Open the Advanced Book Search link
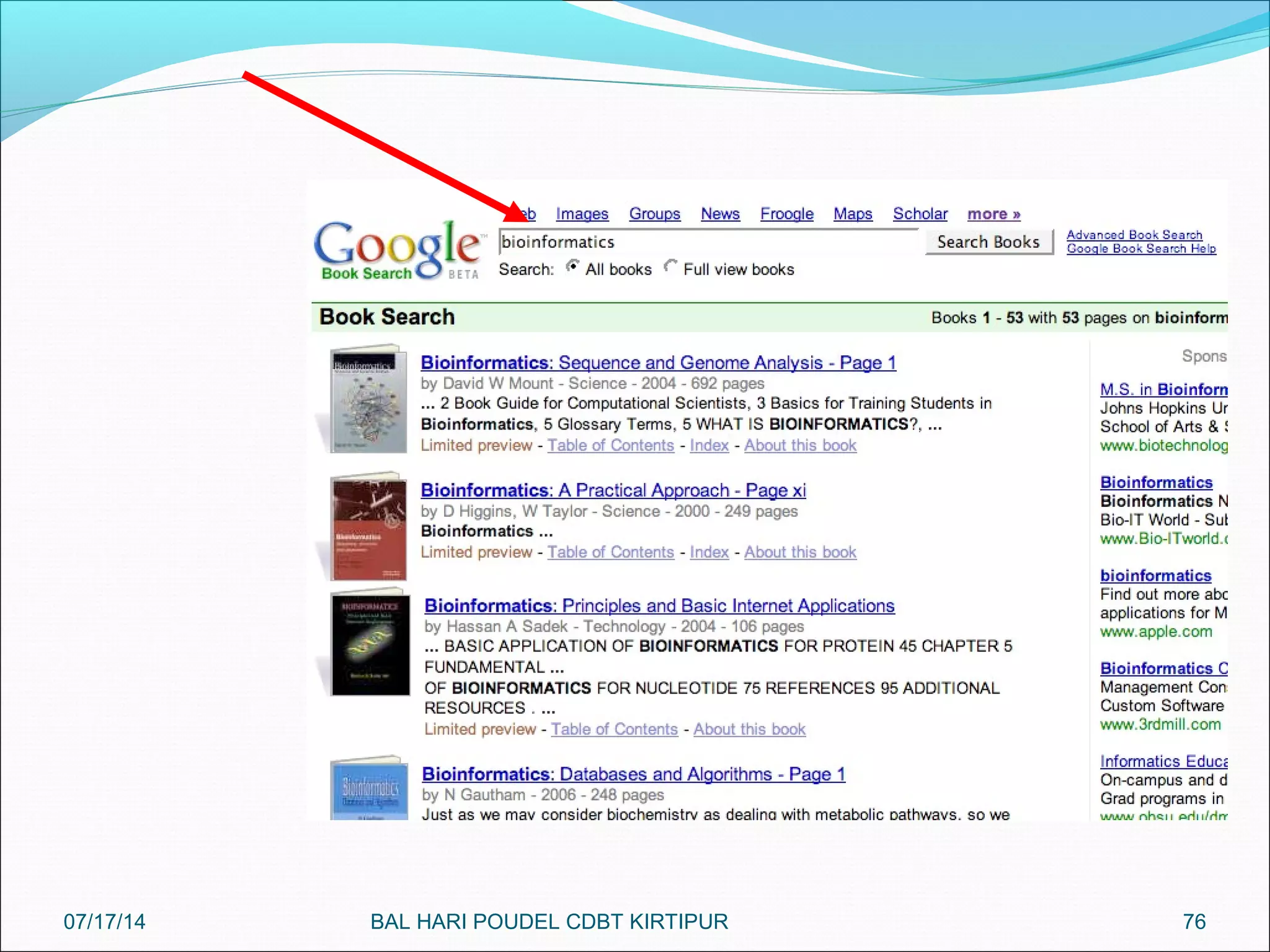The width and height of the screenshot is (1270, 952). [x=1134, y=235]
